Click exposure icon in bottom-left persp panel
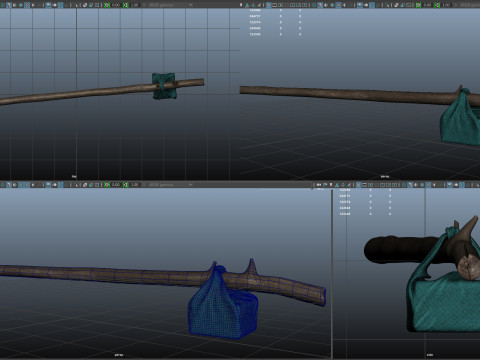480x360 pixels. pos(107,185)
